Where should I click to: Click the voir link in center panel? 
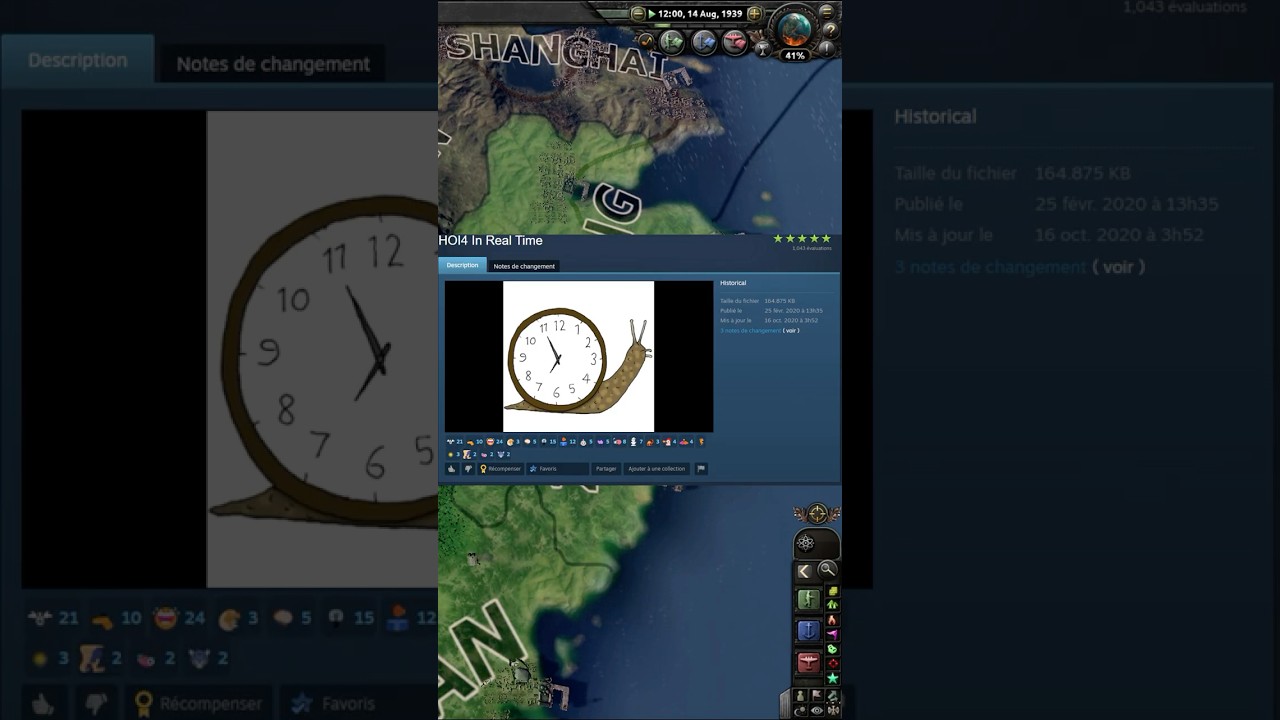tap(791, 330)
